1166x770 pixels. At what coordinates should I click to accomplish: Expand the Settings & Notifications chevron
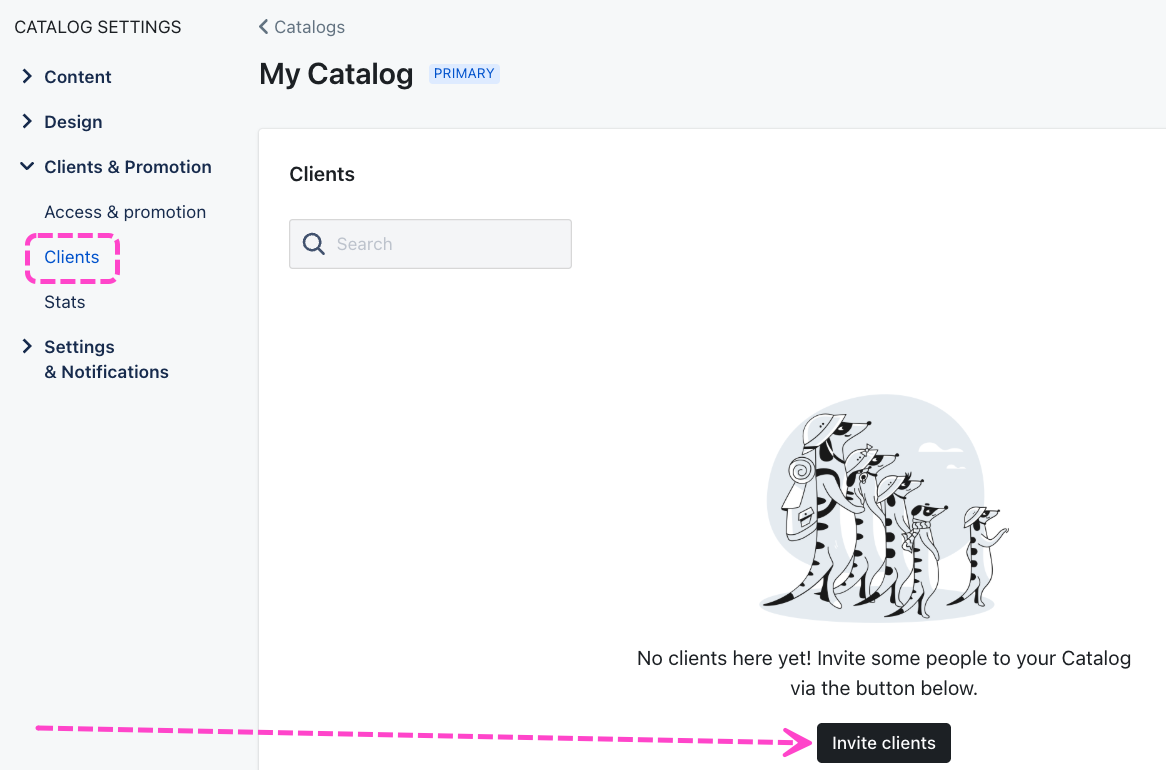[27, 347]
